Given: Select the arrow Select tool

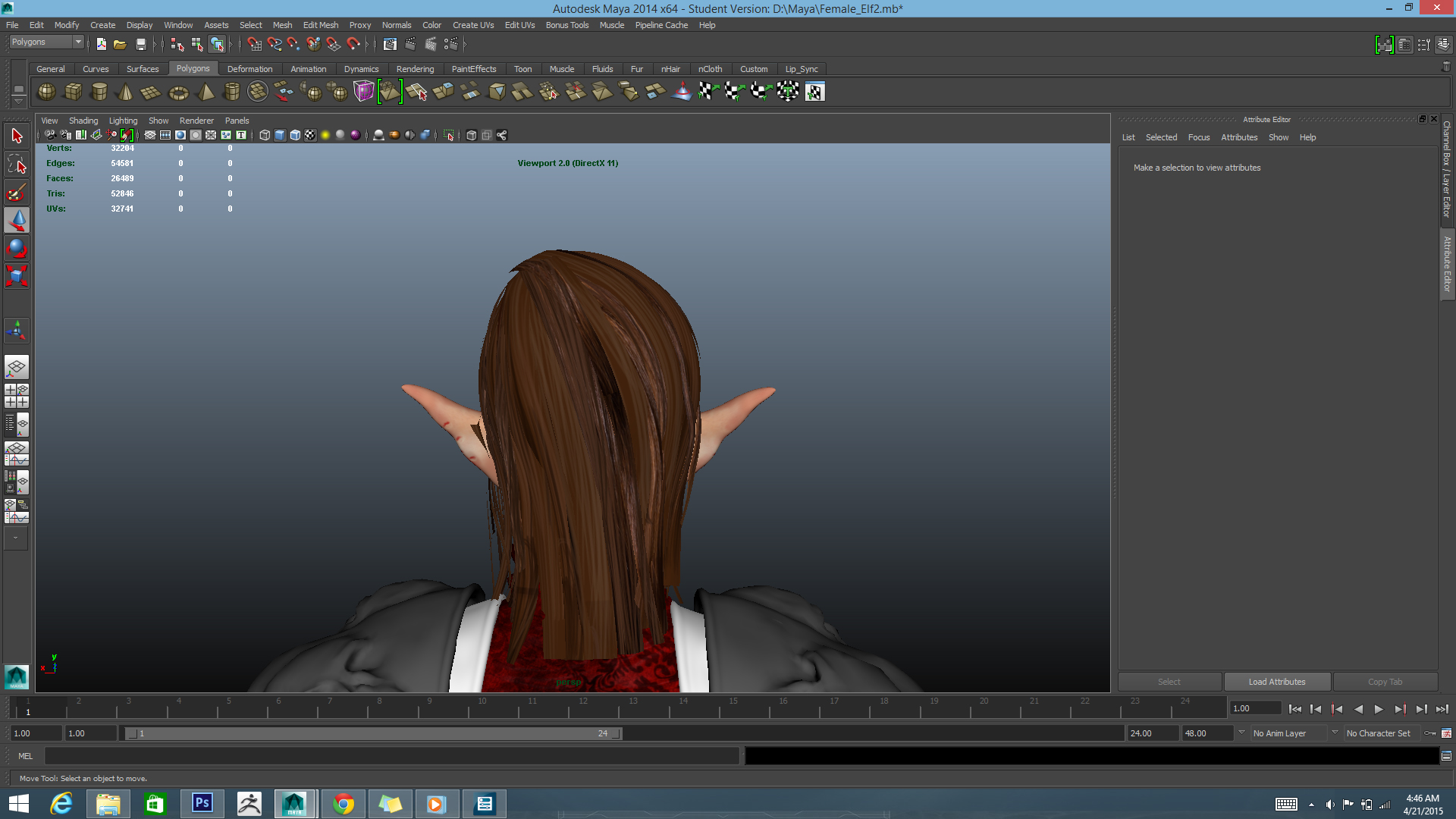Looking at the screenshot, I should pyautogui.click(x=17, y=136).
